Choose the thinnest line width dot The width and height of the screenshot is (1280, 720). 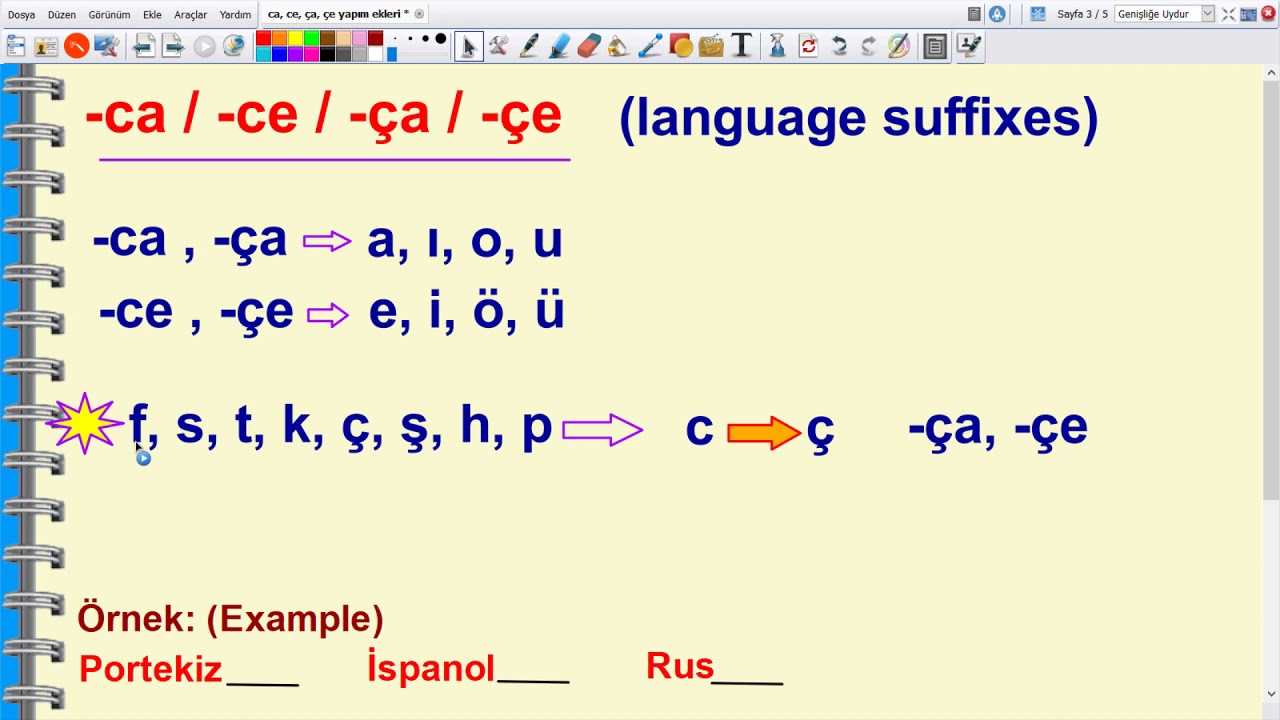[x=395, y=39]
